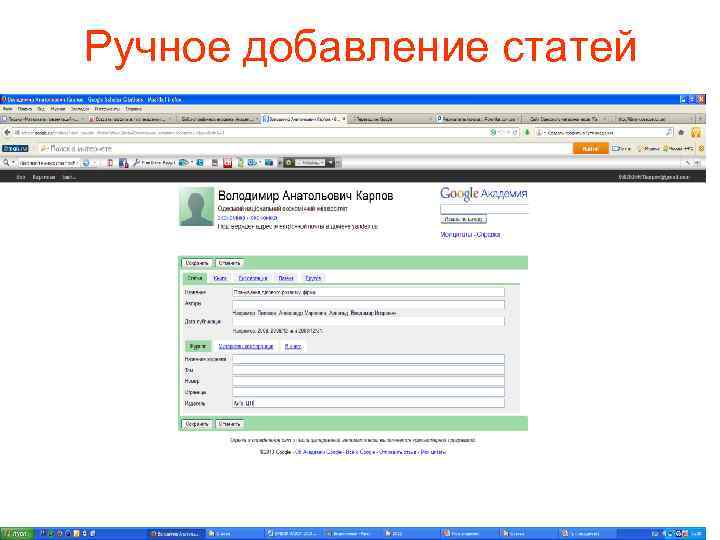Click the green download arrow icon
The height and width of the screenshot is (540, 720).
[527, 132]
